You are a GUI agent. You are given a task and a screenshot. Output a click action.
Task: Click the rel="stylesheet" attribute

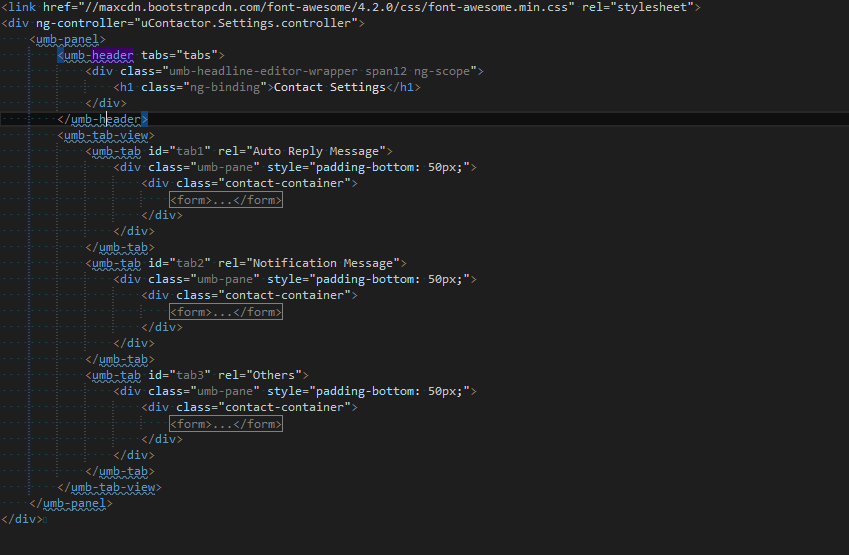click(637, 7)
